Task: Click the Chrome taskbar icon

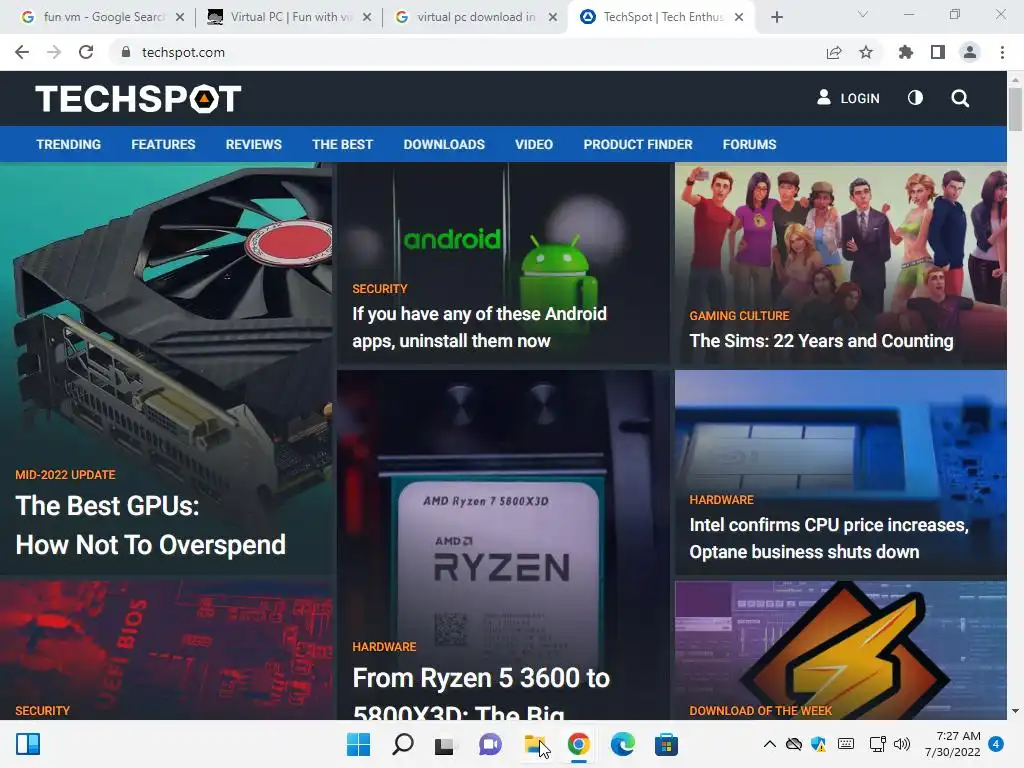Action: click(x=579, y=744)
